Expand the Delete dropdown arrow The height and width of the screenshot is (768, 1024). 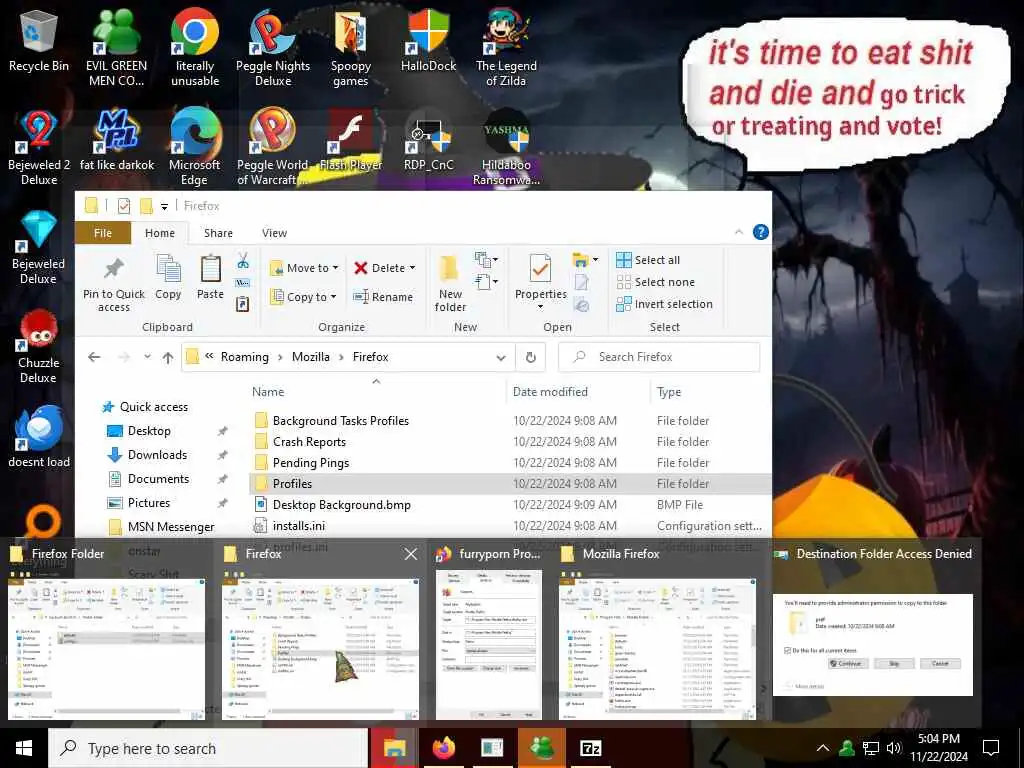(412, 268)
